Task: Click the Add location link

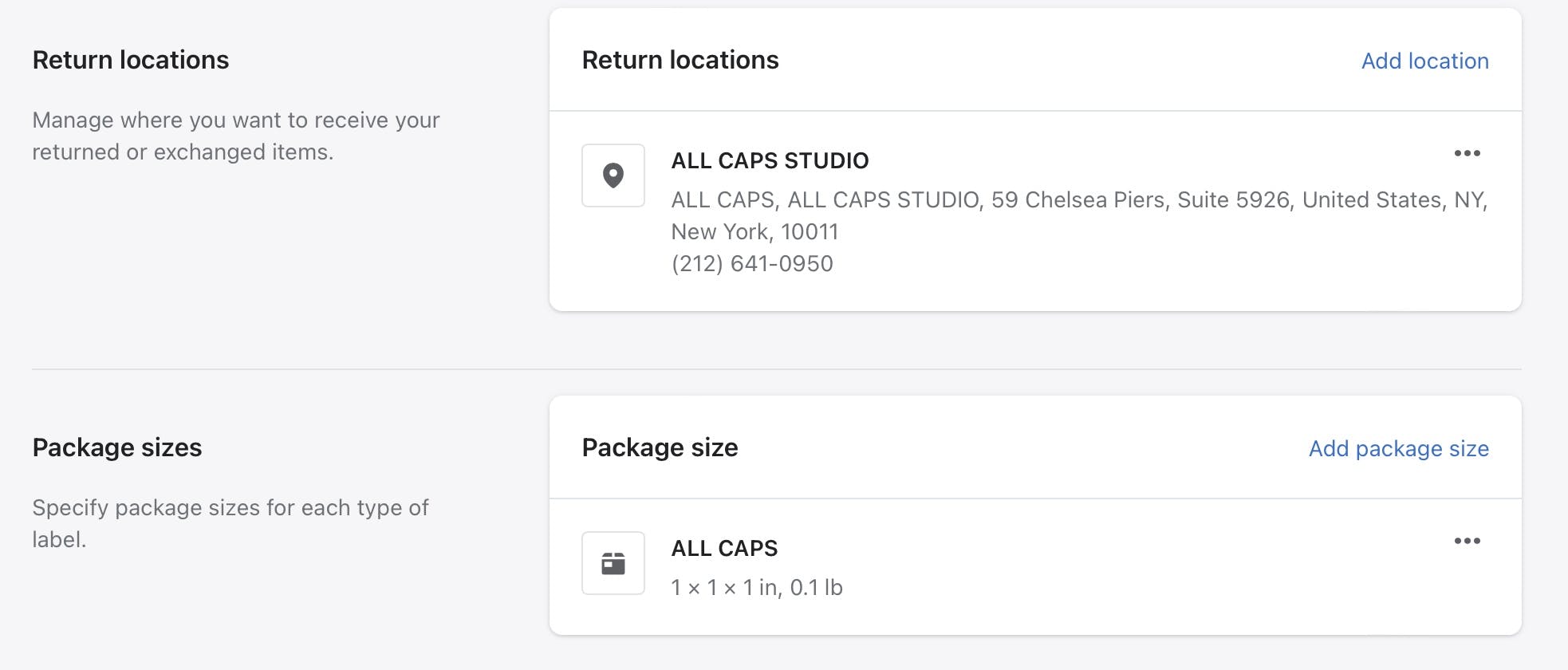Action: 1424,61
